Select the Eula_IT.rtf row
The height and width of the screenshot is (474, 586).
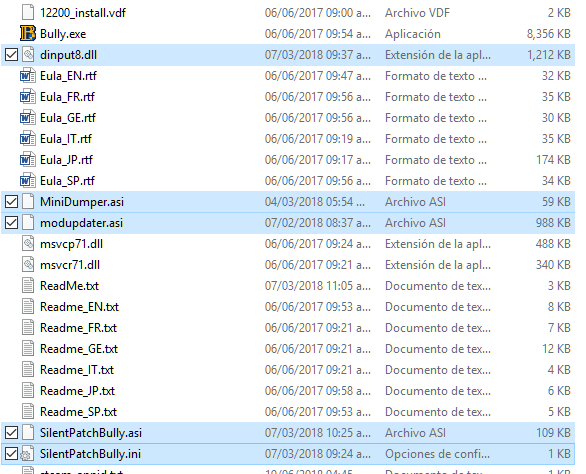pos(288,139)
